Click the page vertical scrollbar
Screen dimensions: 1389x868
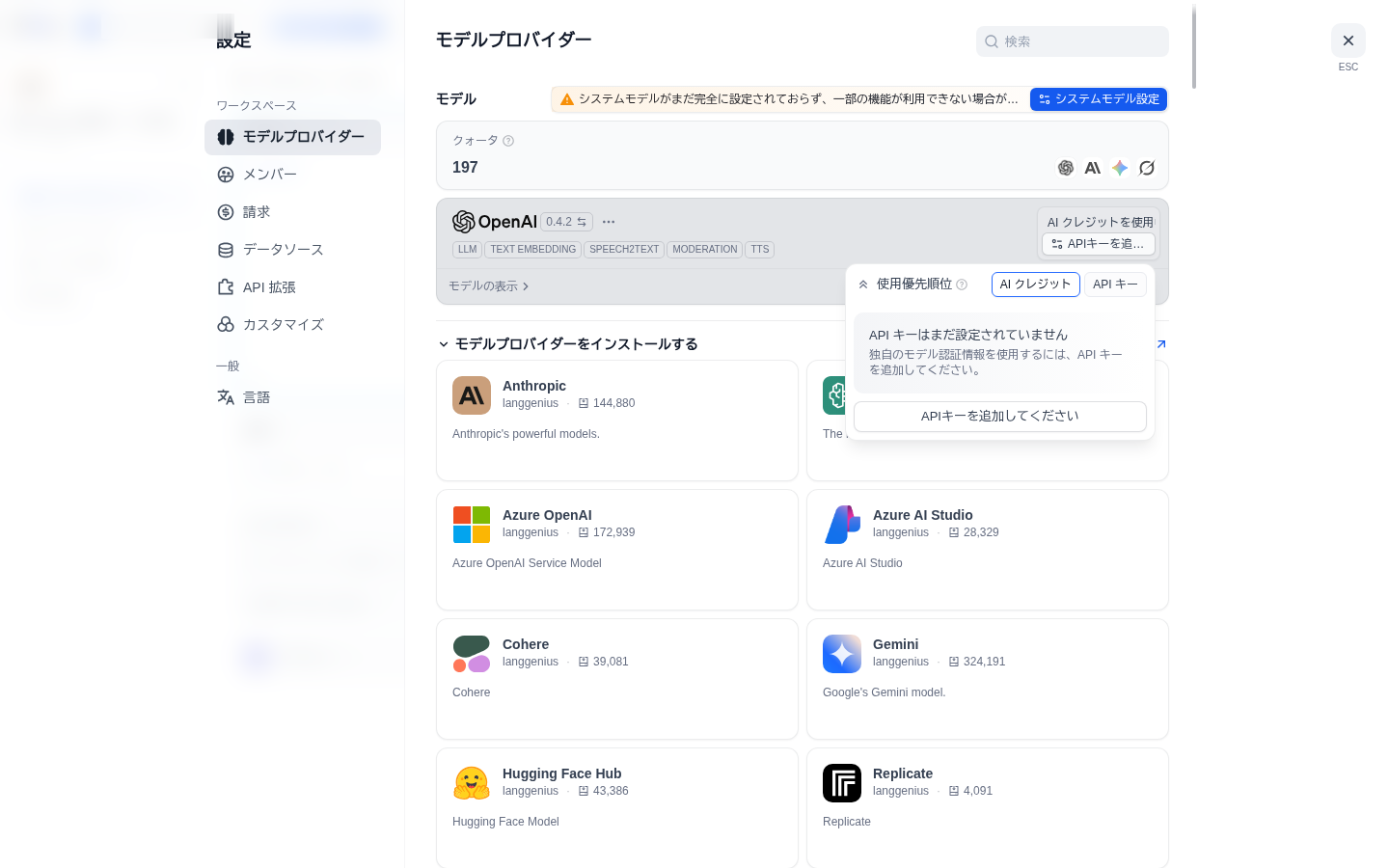(x=1194, y=46)
